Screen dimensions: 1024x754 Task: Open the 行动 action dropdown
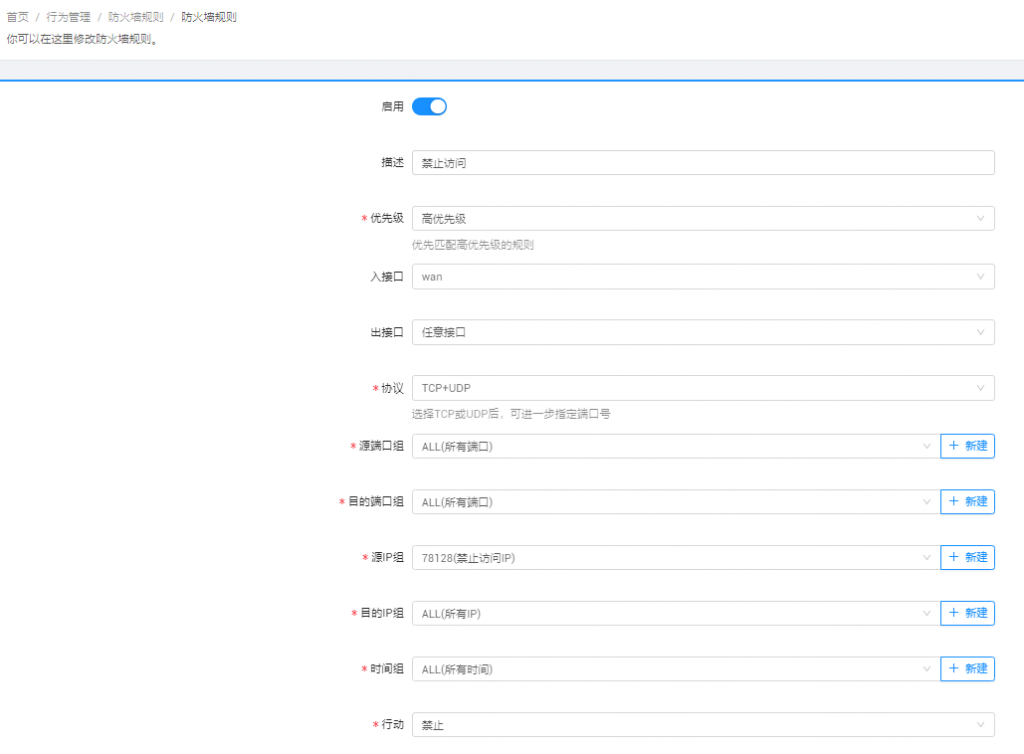coord(702,724)
